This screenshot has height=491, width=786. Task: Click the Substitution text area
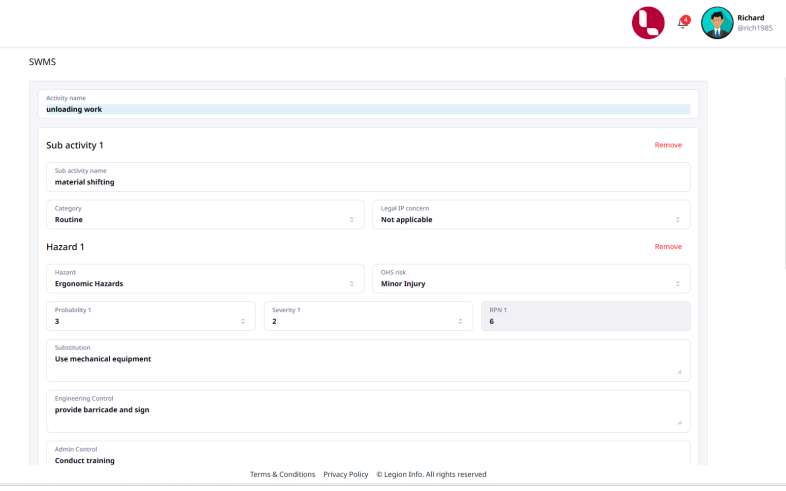click(x=367, y=361)
